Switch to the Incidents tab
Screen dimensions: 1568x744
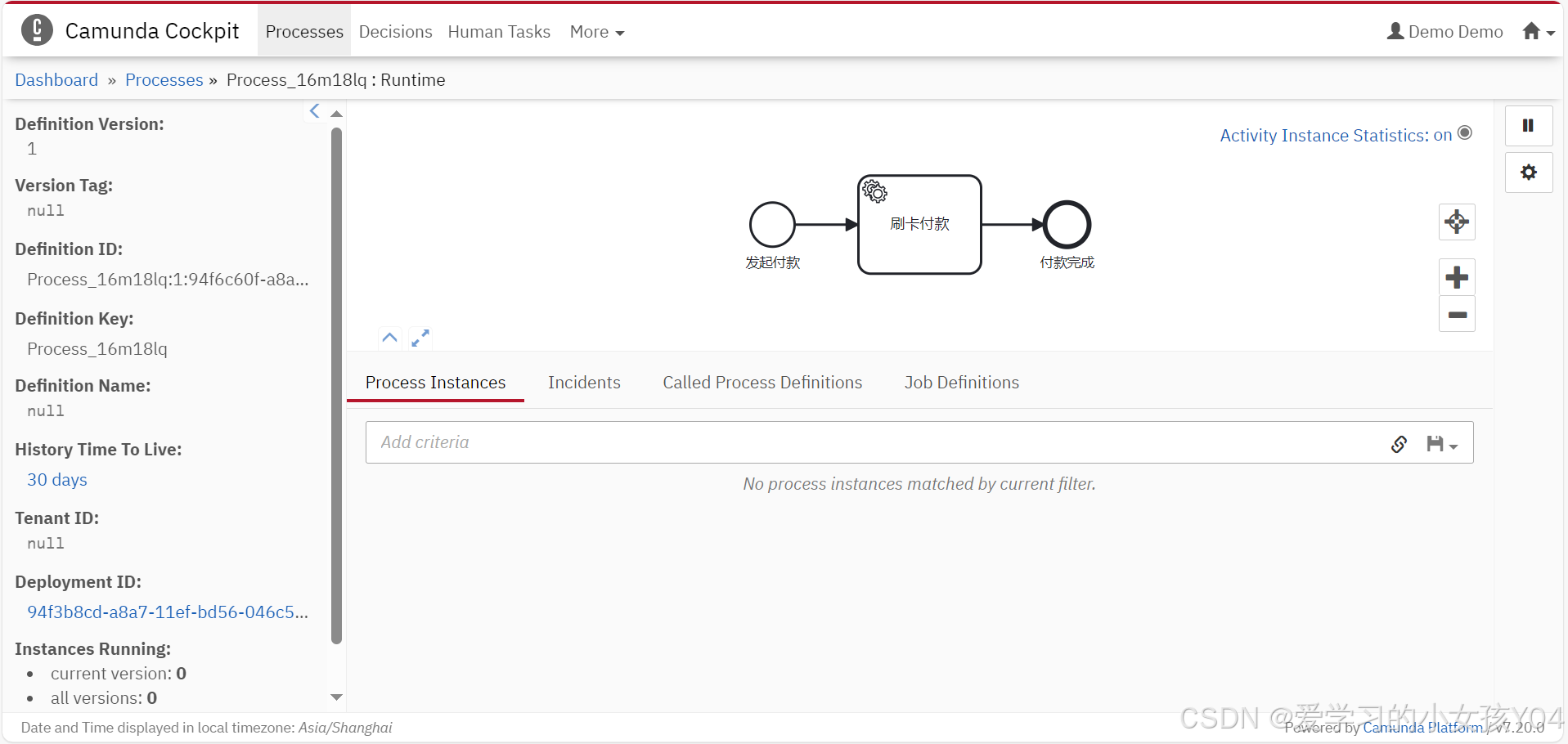click(x=584, y=382)
